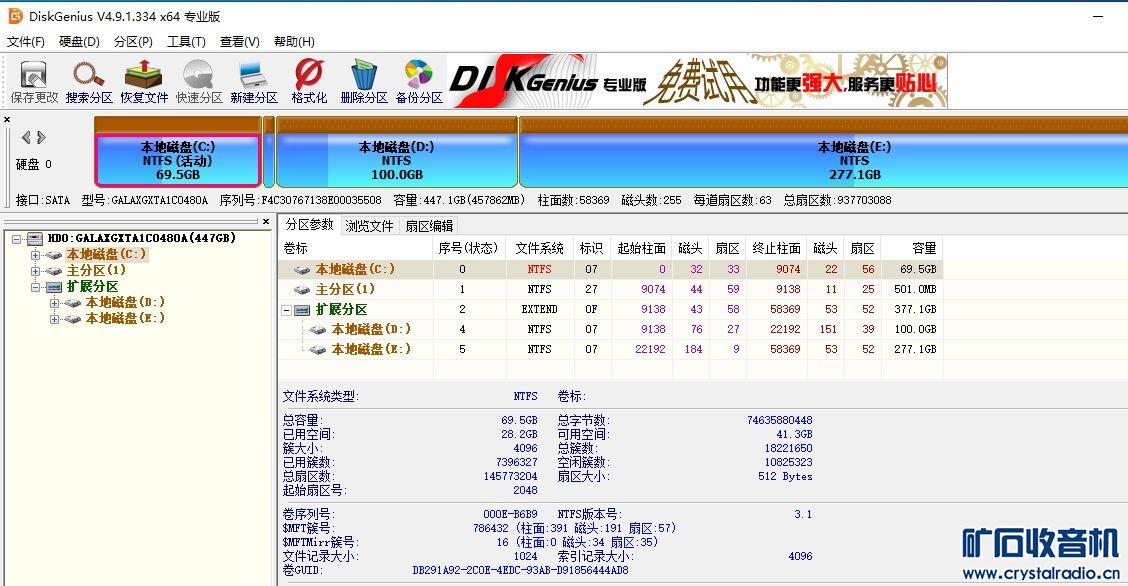Click the disk icon of D: table row

[x=317, y=330]
